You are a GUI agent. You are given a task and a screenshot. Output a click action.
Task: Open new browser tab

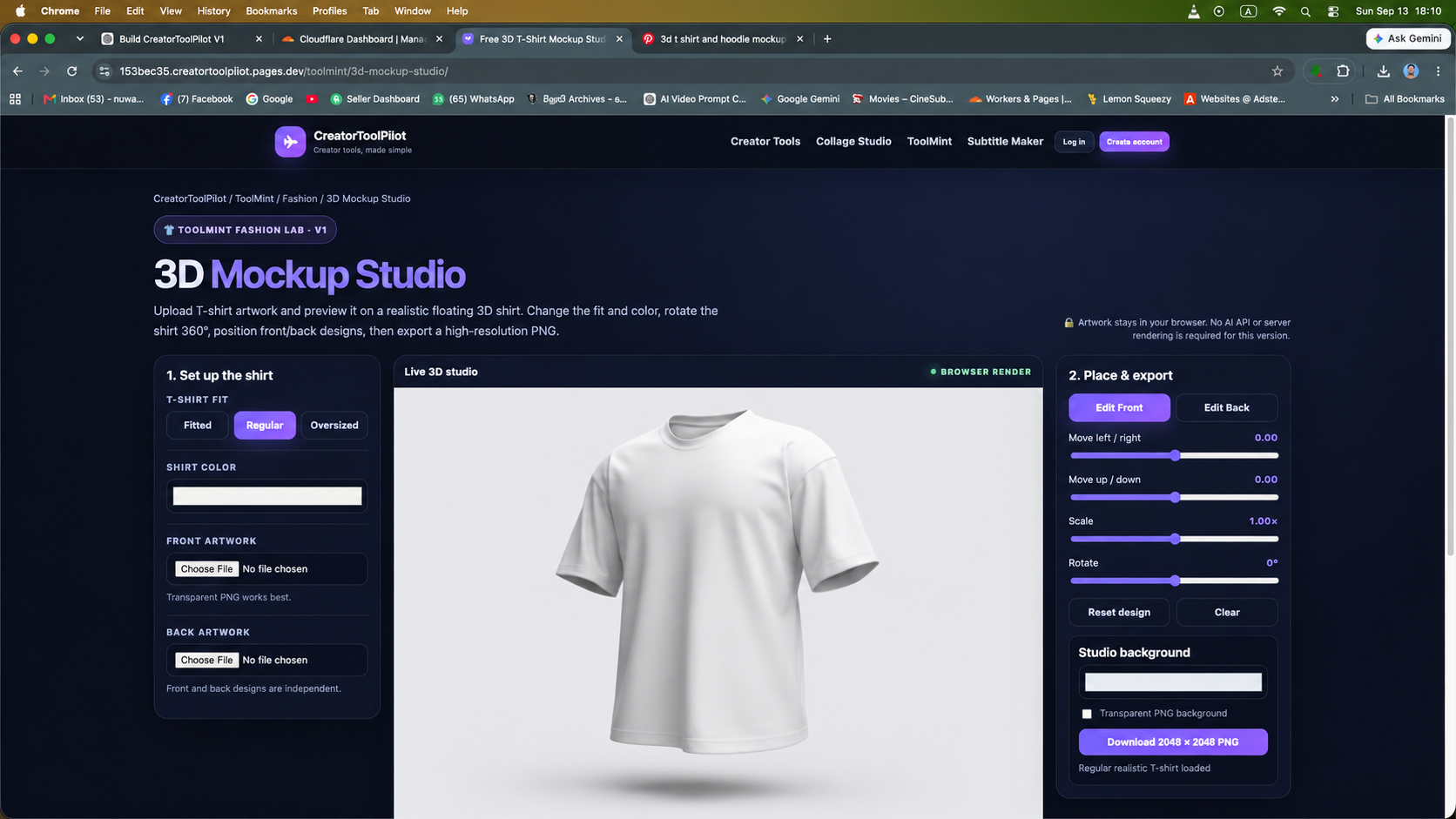[x=827, y=39]
